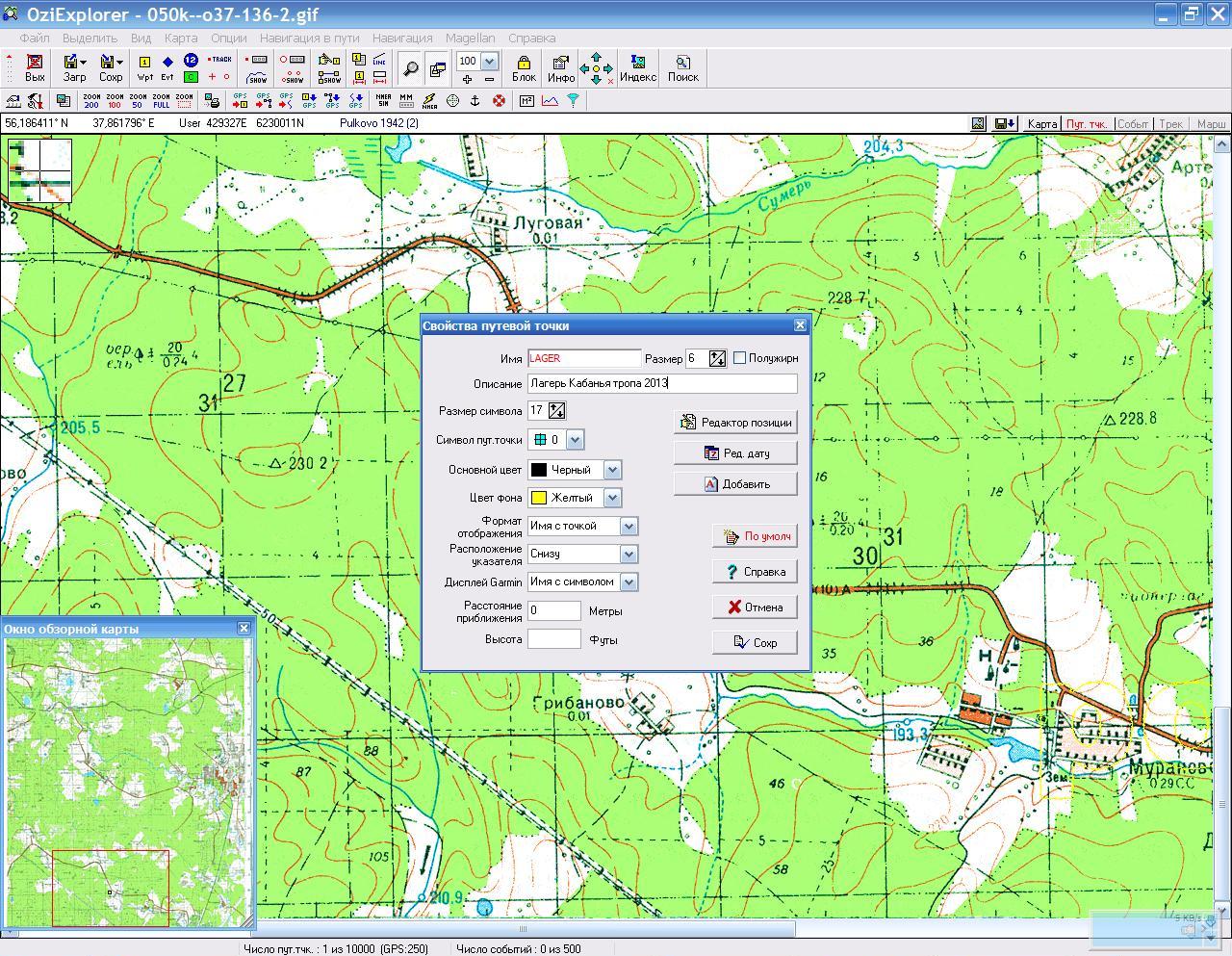Toggle the Событ mode button
Image resolution: width=1232 pixels, height=956 pixels.
tap(1133, 123)
